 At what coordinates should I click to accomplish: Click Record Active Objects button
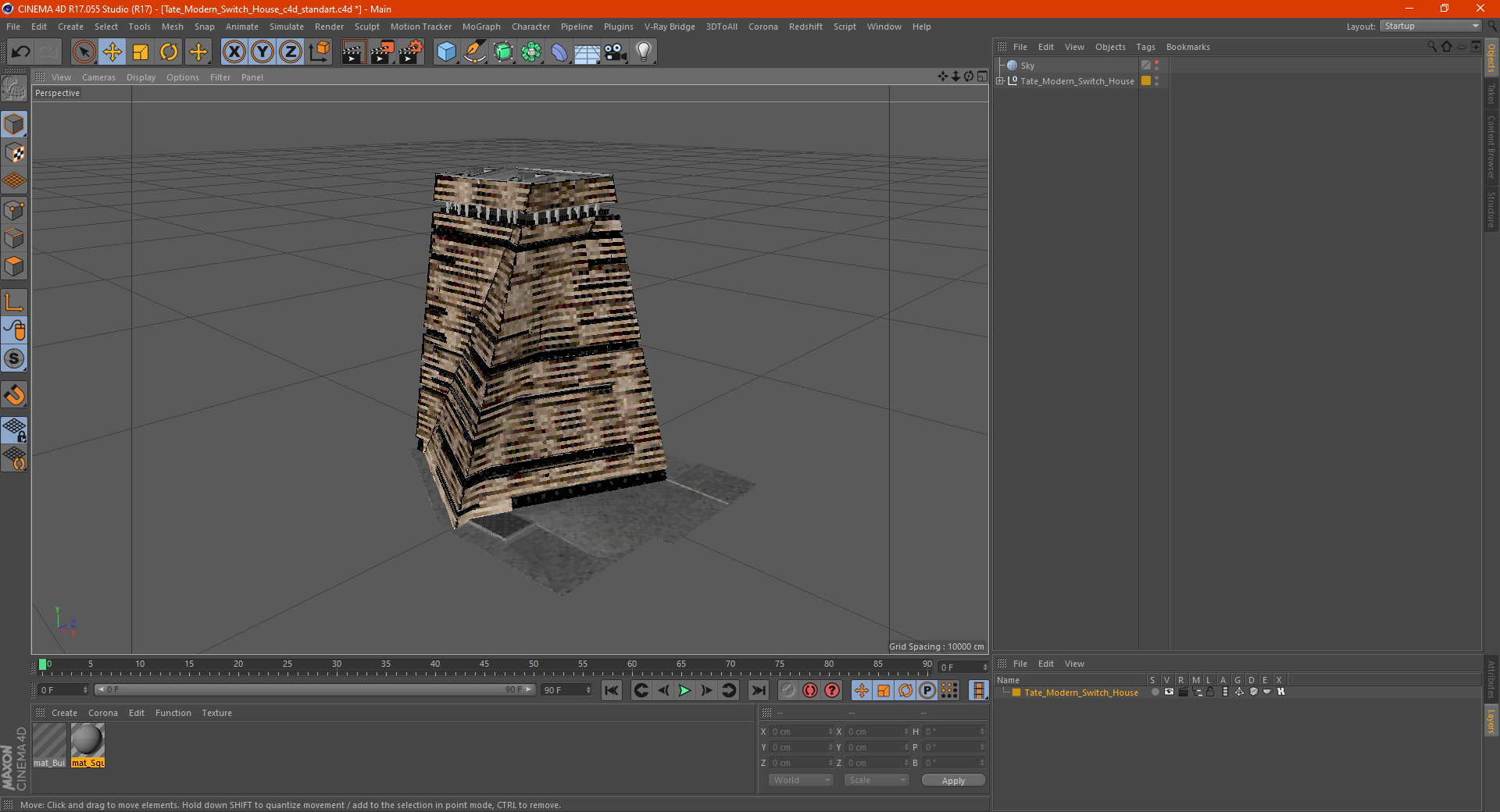tap(788, 690)
